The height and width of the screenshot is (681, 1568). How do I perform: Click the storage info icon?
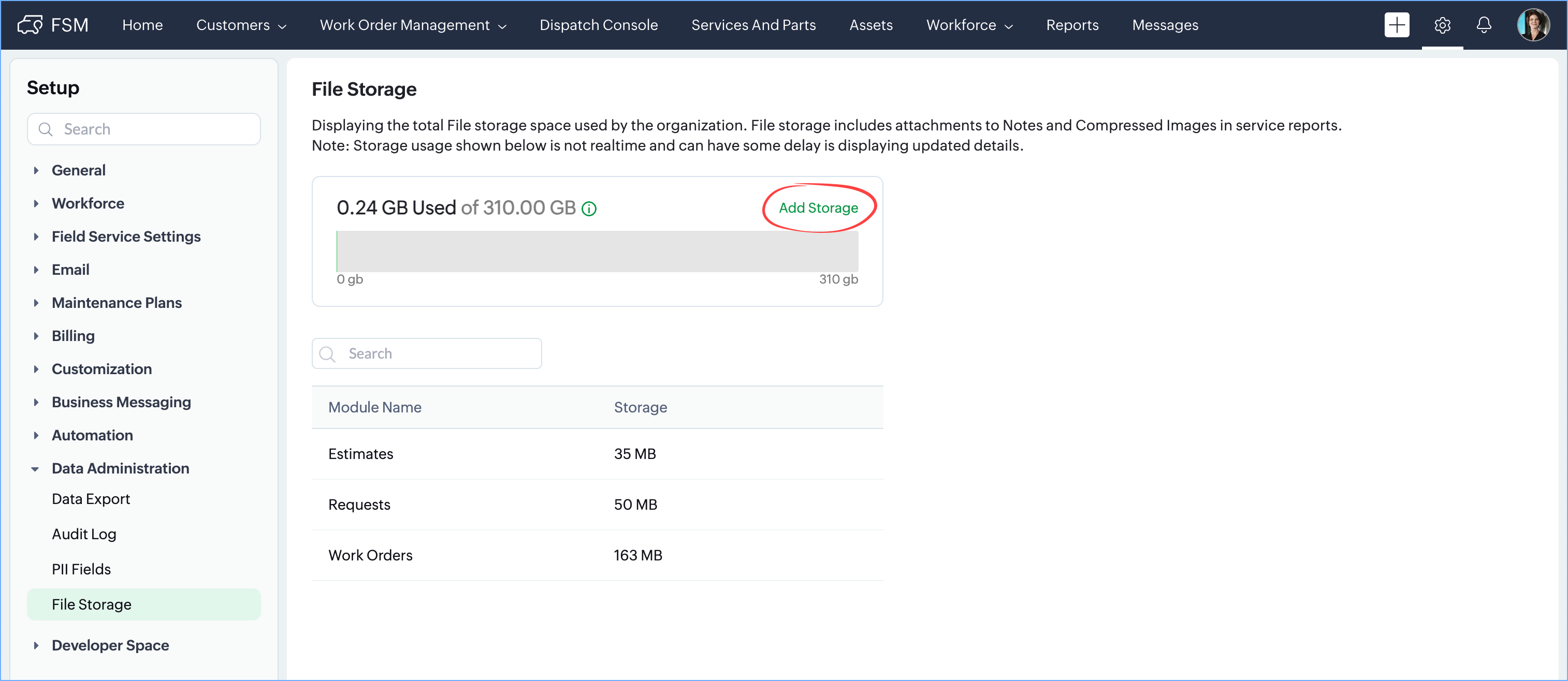589,209
